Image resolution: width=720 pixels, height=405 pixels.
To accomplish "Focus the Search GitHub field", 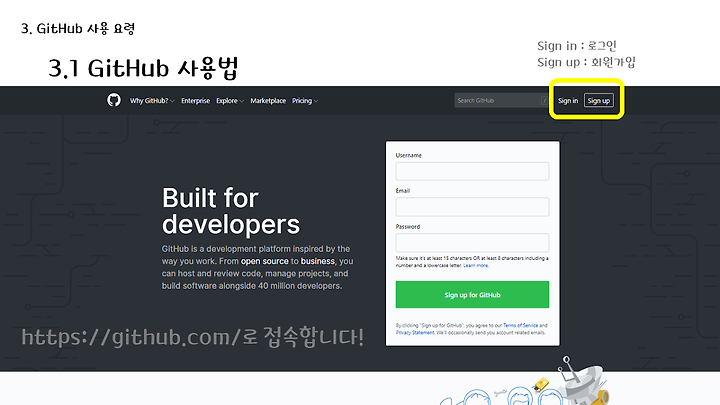I will [501, 100].
